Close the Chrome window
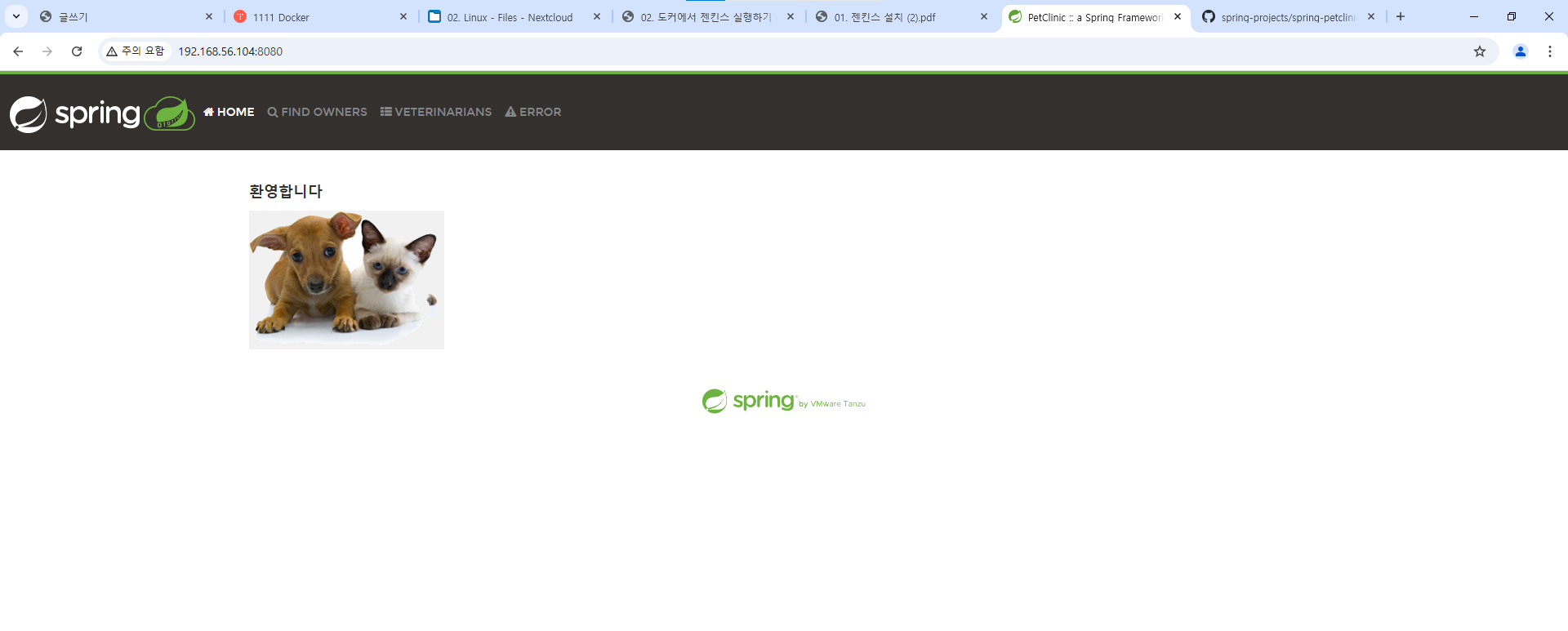Viewport: 1568px width, 631px height. [1549, 16]
